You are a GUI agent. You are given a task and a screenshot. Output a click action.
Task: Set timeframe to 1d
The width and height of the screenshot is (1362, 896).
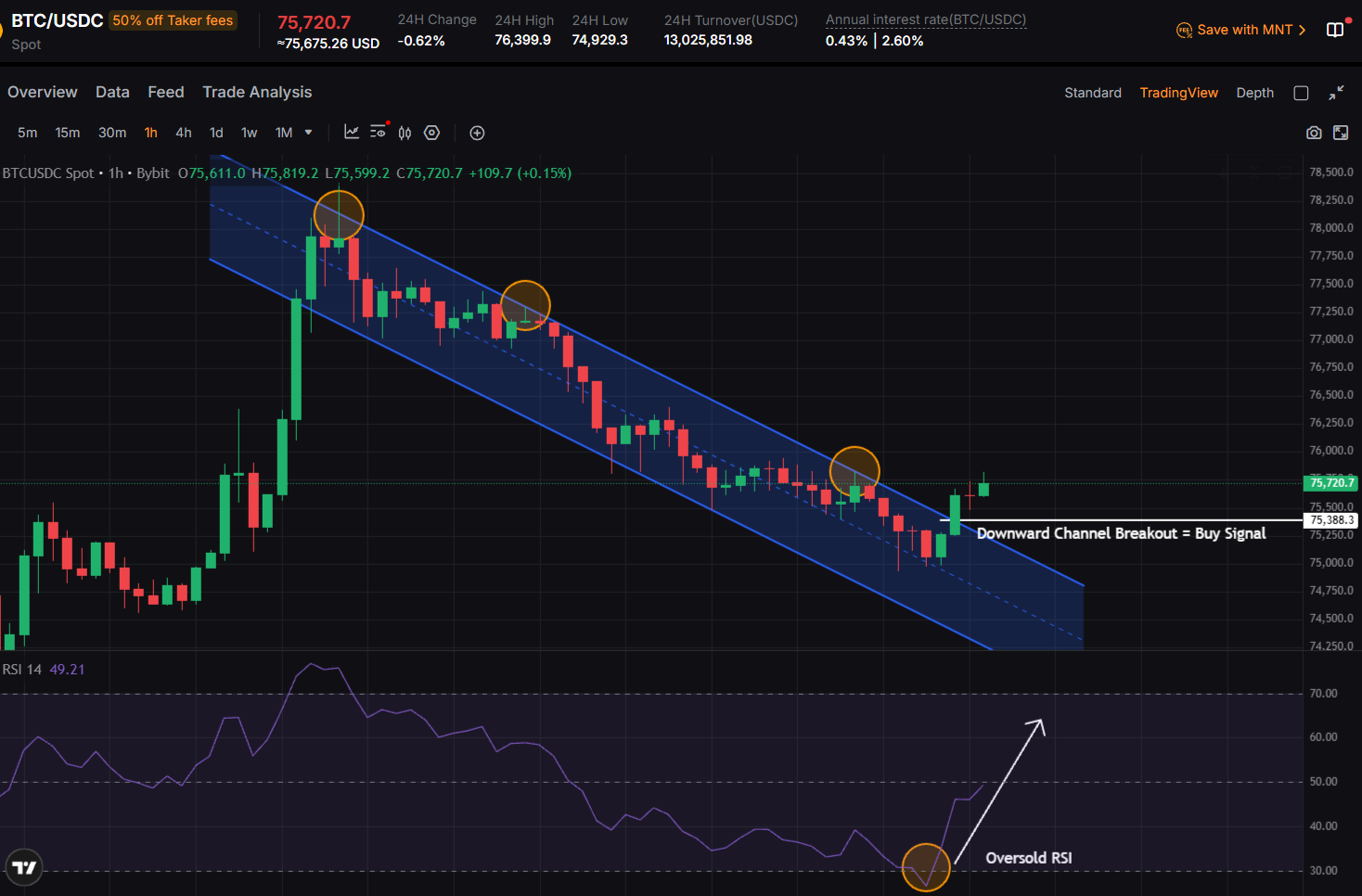(x=216, y=133)
